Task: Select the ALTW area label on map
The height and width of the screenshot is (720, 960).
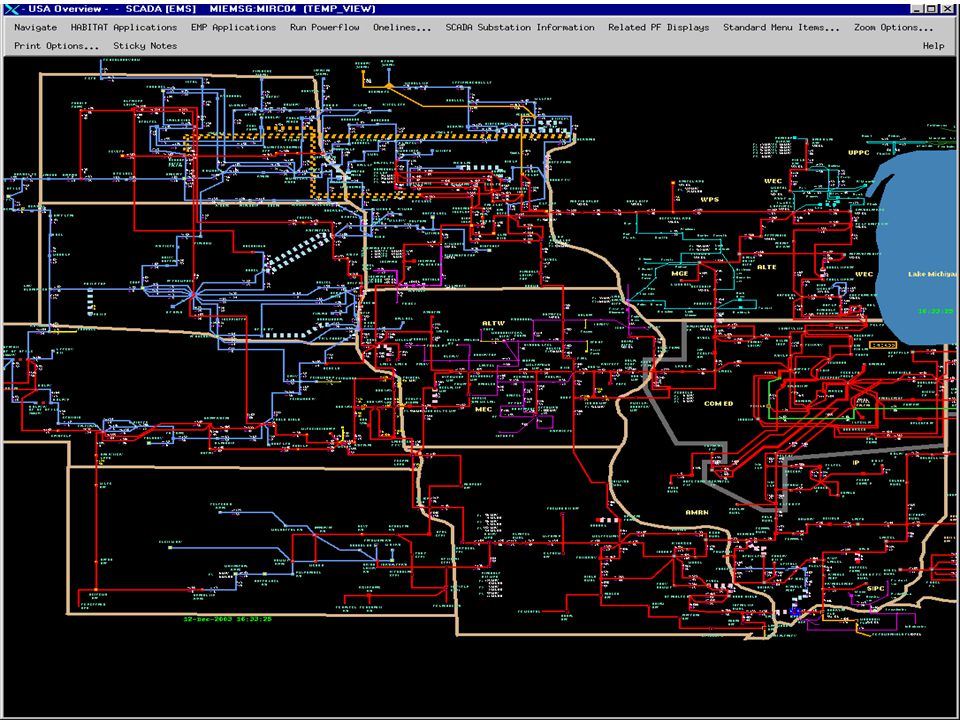Action: (x=493, y=323)
